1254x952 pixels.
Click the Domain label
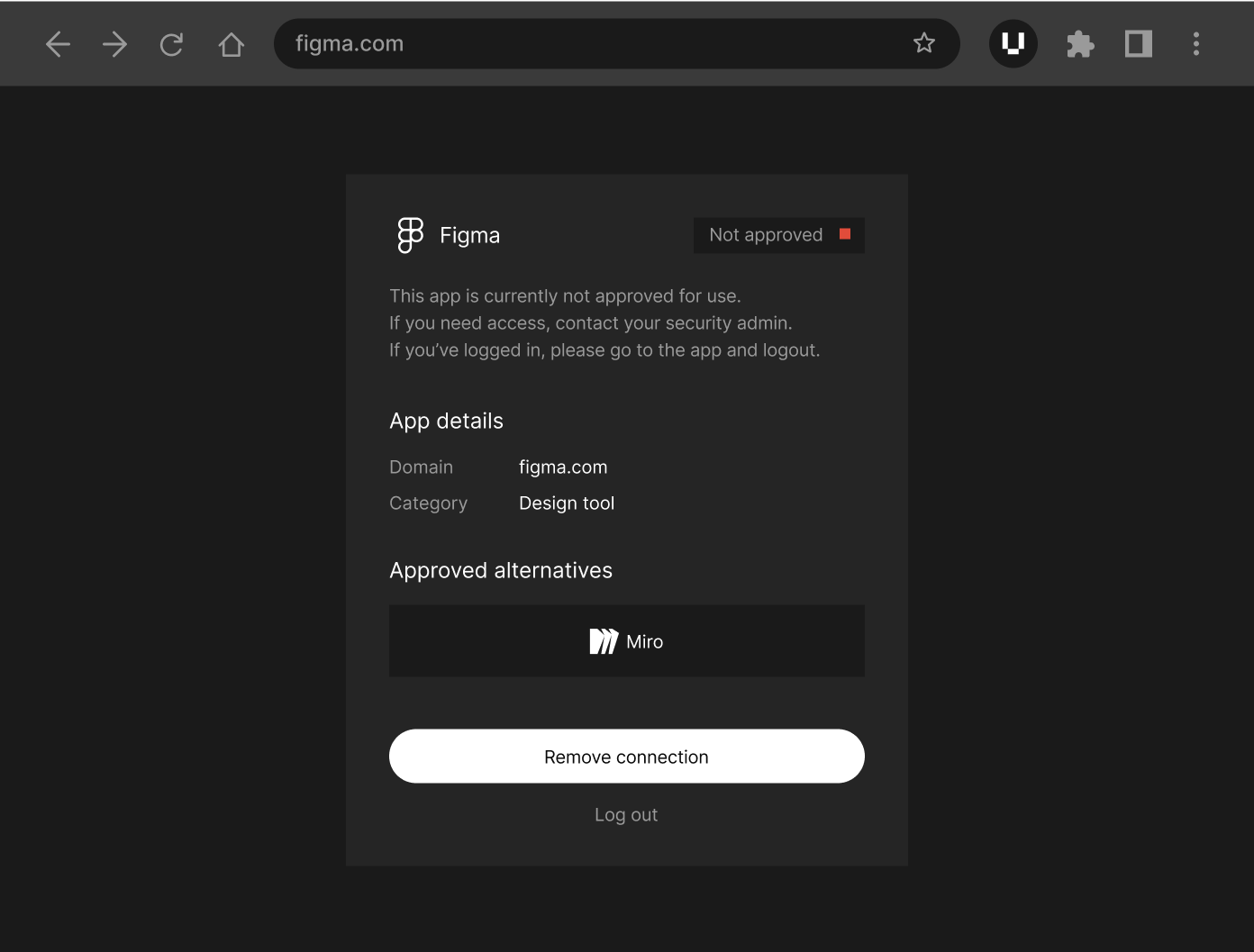(421, 467)
